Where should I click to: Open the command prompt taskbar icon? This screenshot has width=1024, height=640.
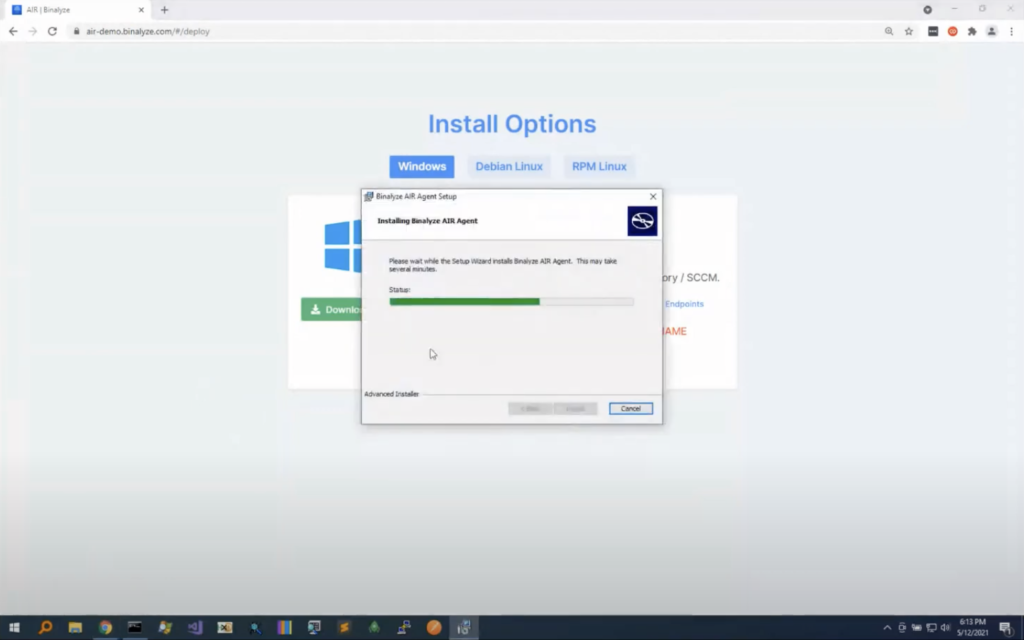click(x=135, y=628)
